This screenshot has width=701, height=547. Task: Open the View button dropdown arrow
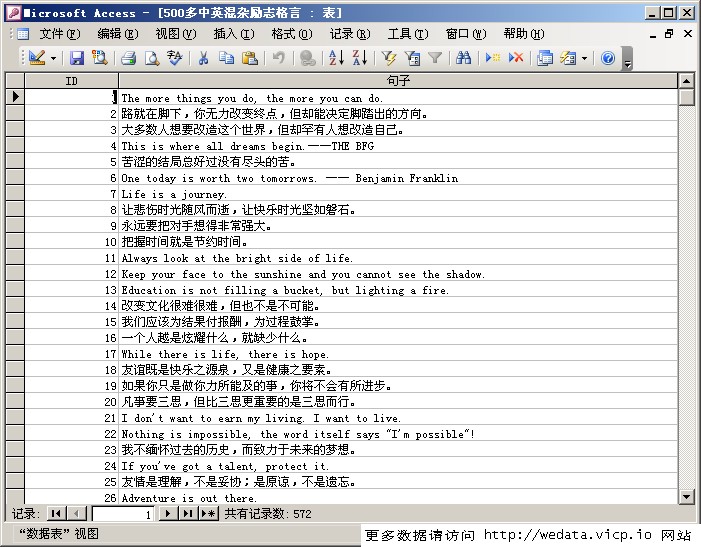click(53, 58)
